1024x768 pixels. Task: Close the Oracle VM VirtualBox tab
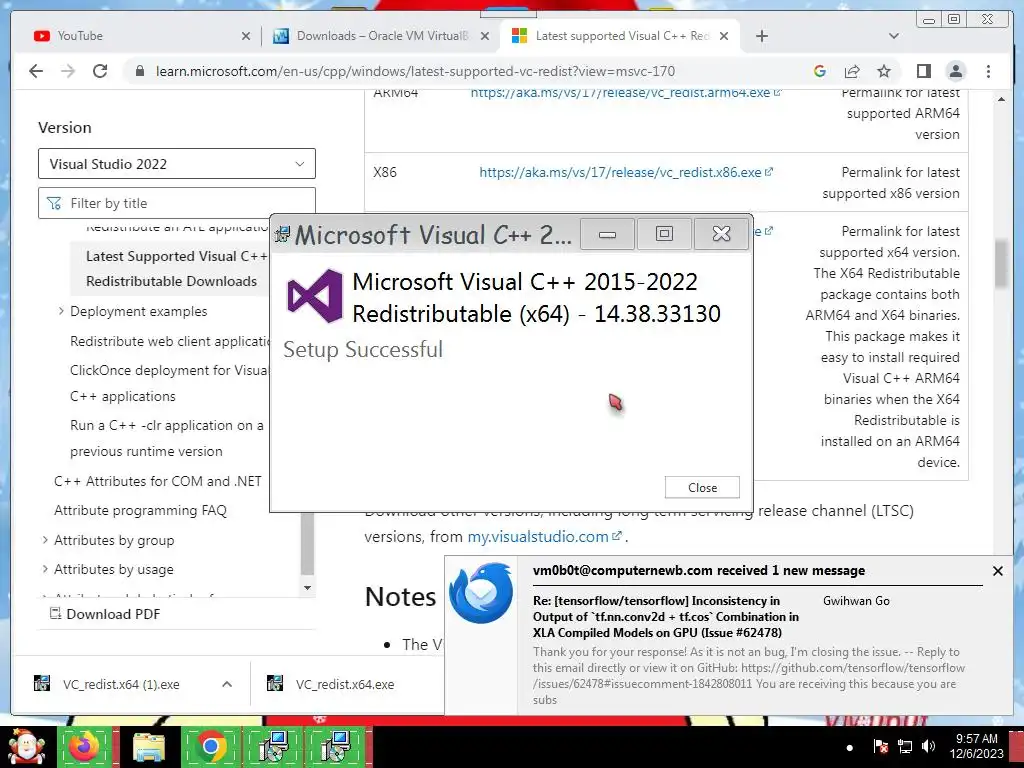pyautogui.click(x=485, y=36)
